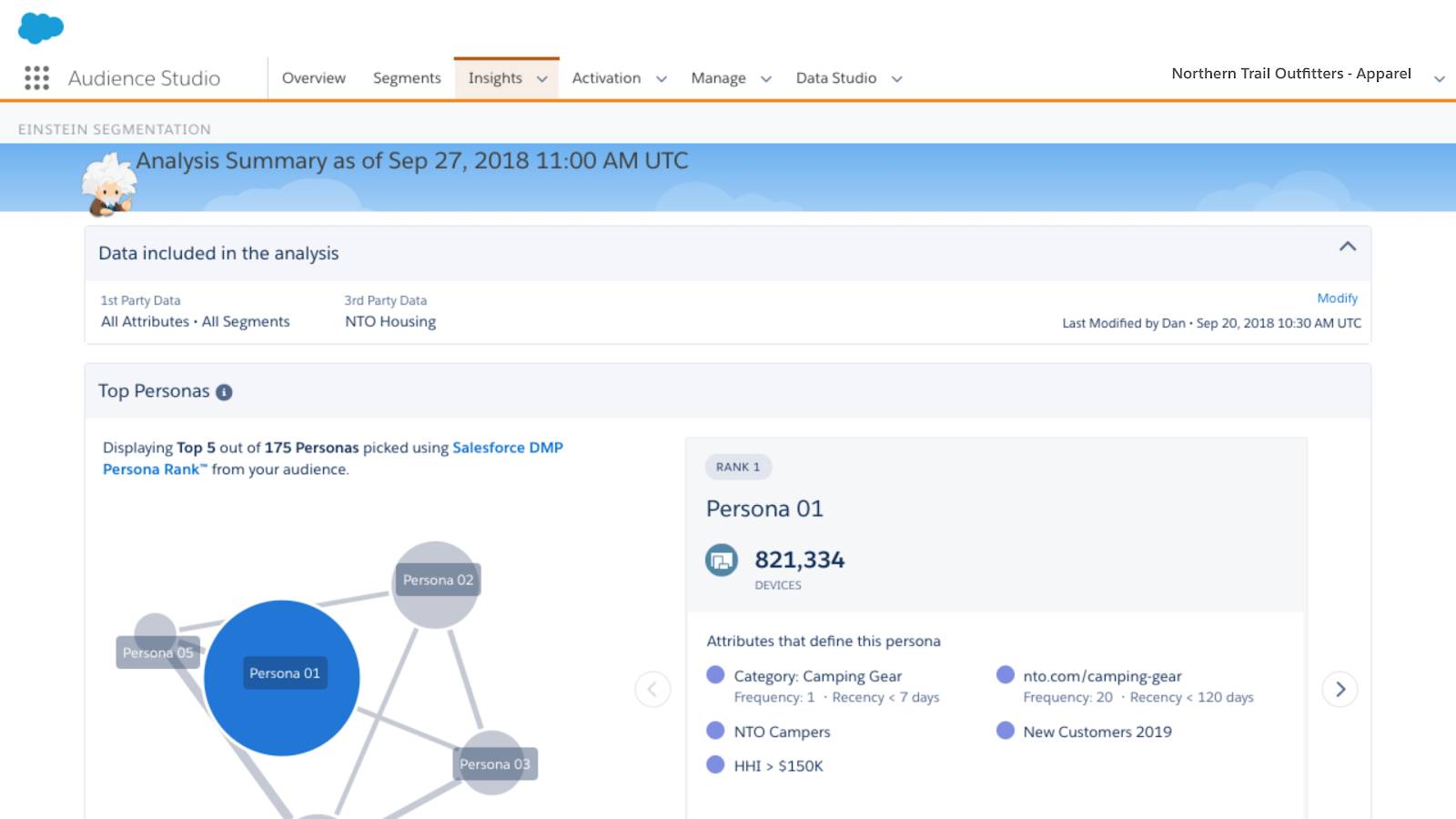Click the Modify link
Image resolution: width=1456 pixels, height=819 pixels.
pos(1337,298)
